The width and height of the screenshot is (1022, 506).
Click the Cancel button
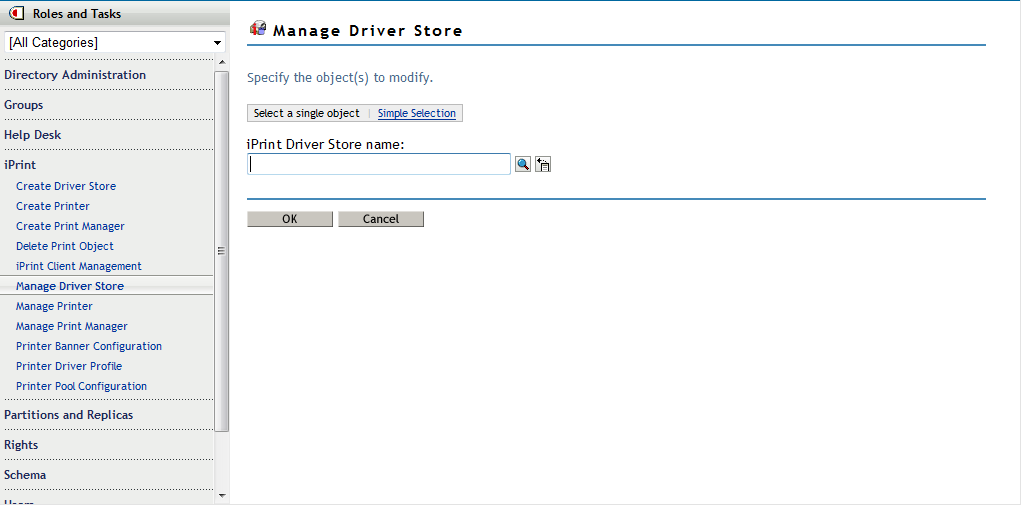pos(381,219)
